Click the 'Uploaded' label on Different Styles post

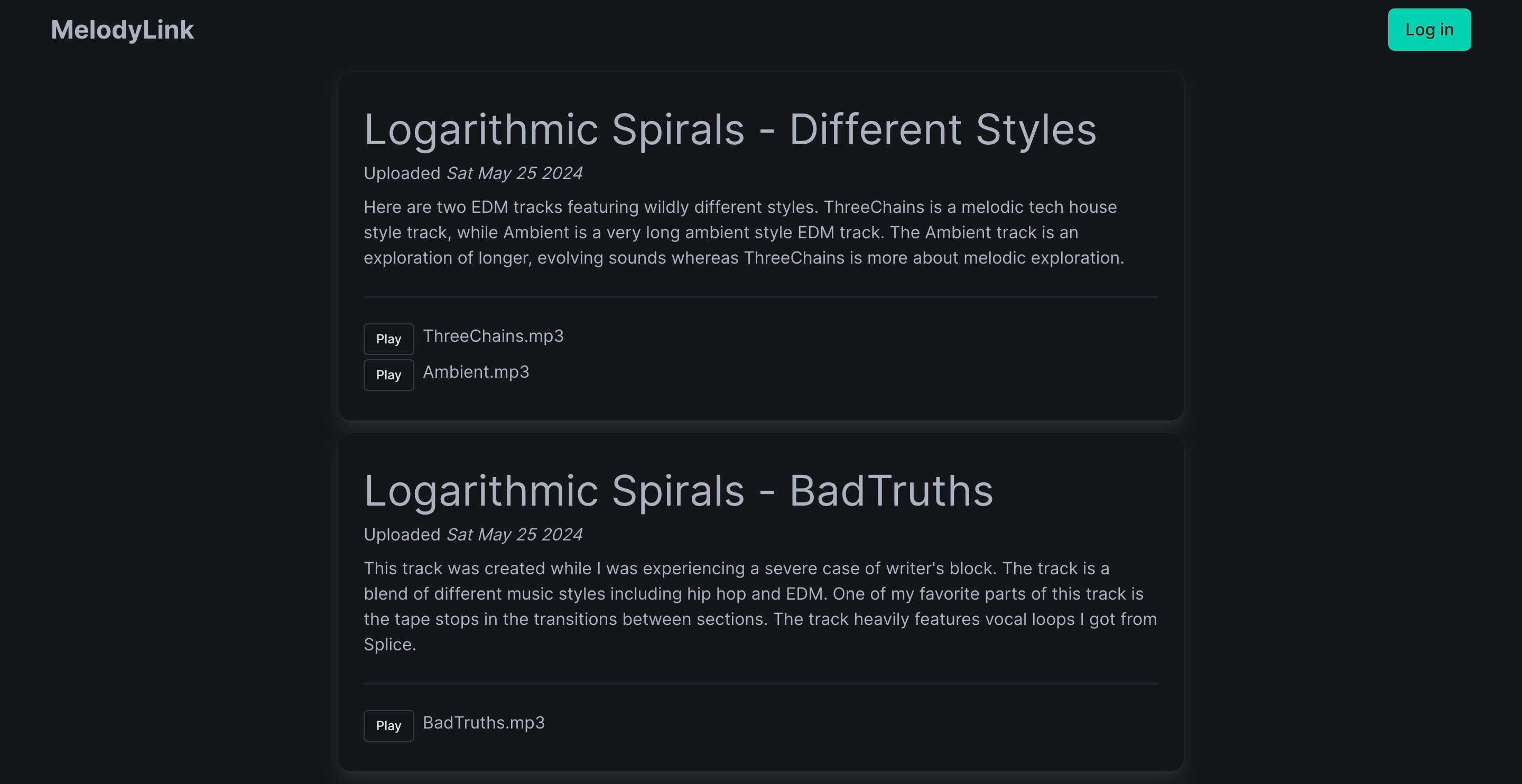[402, 173]
